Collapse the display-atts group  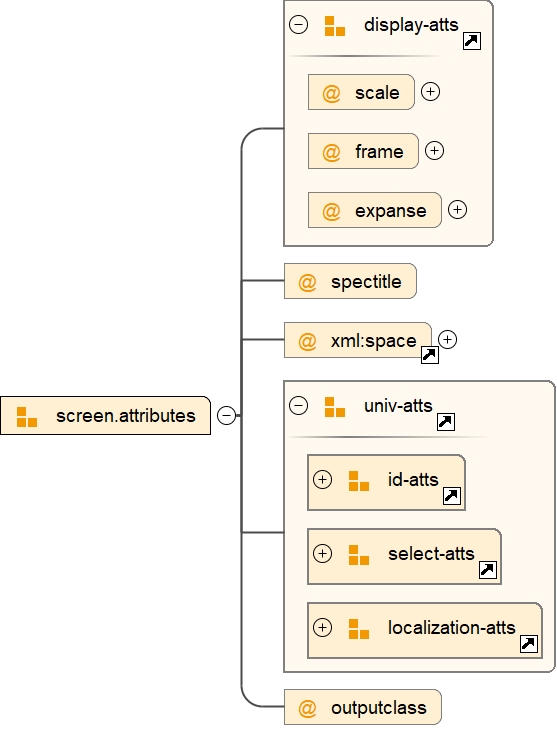pyautogui.click(x=299, y=24)
